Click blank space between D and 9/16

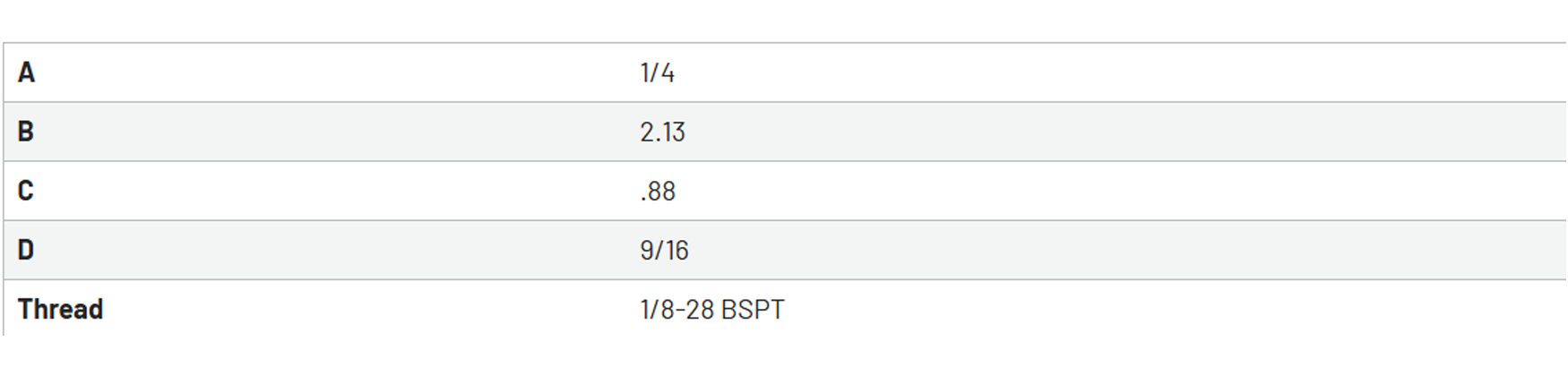(336, 250)
